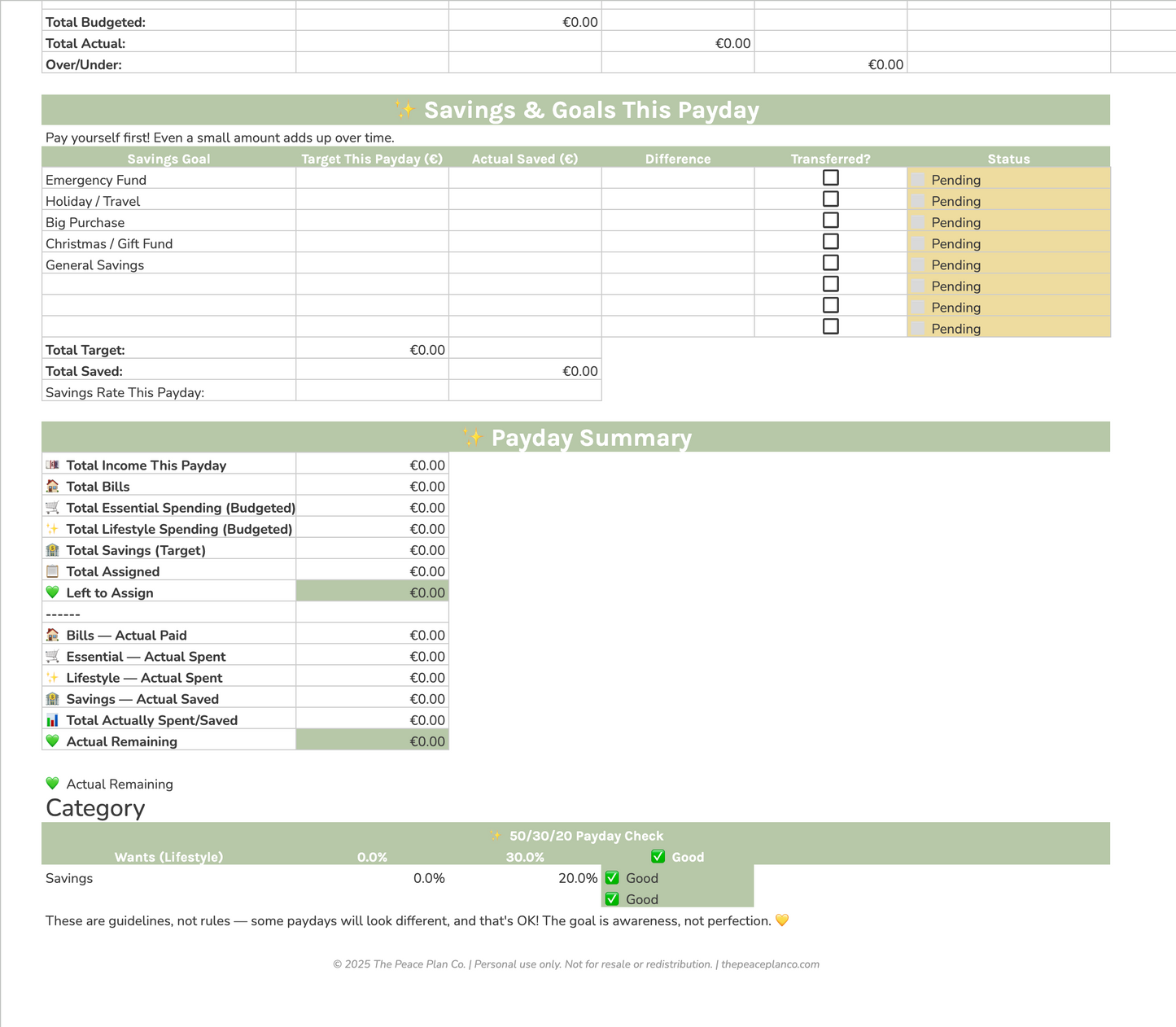This screenshot has height=1027, width=1176.
Task: Click the green check mark in Wants (Lifestyle) row
Action: point(658,856)
